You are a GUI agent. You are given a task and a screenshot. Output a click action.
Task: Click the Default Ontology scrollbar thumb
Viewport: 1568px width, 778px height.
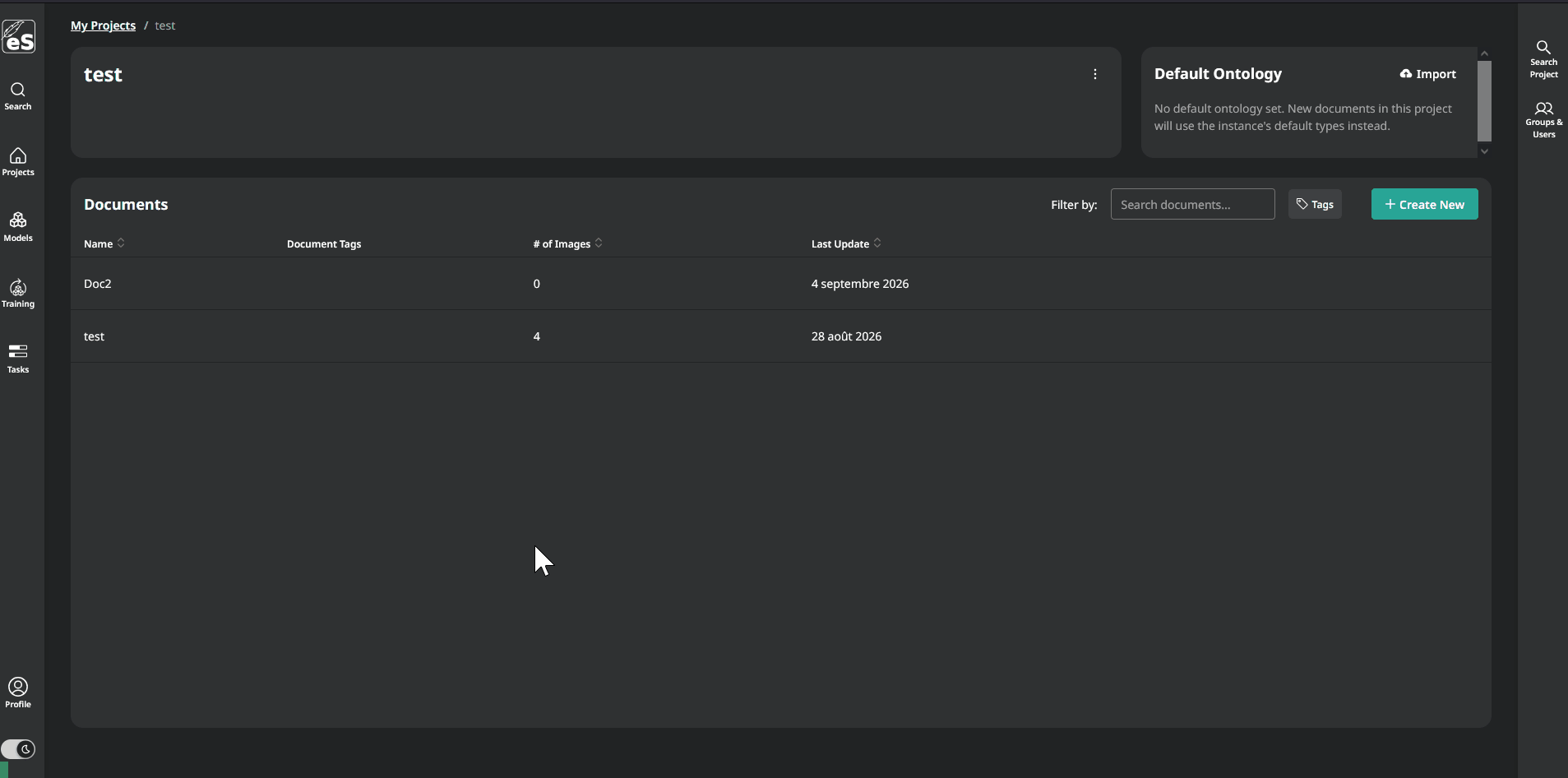point(1484,100)
